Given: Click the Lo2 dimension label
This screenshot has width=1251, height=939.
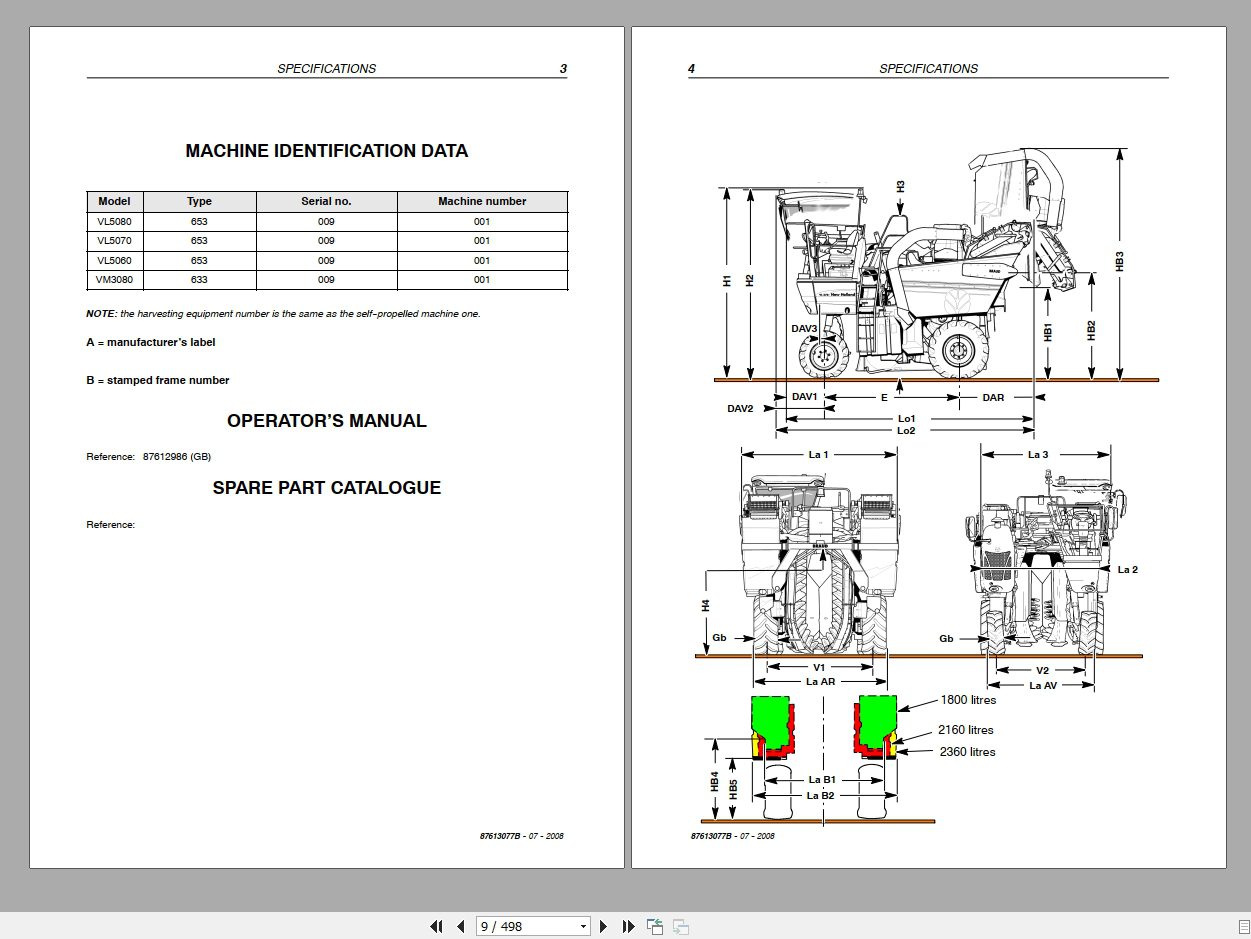Looking at the screenshot, I should (x=906, y=431).
